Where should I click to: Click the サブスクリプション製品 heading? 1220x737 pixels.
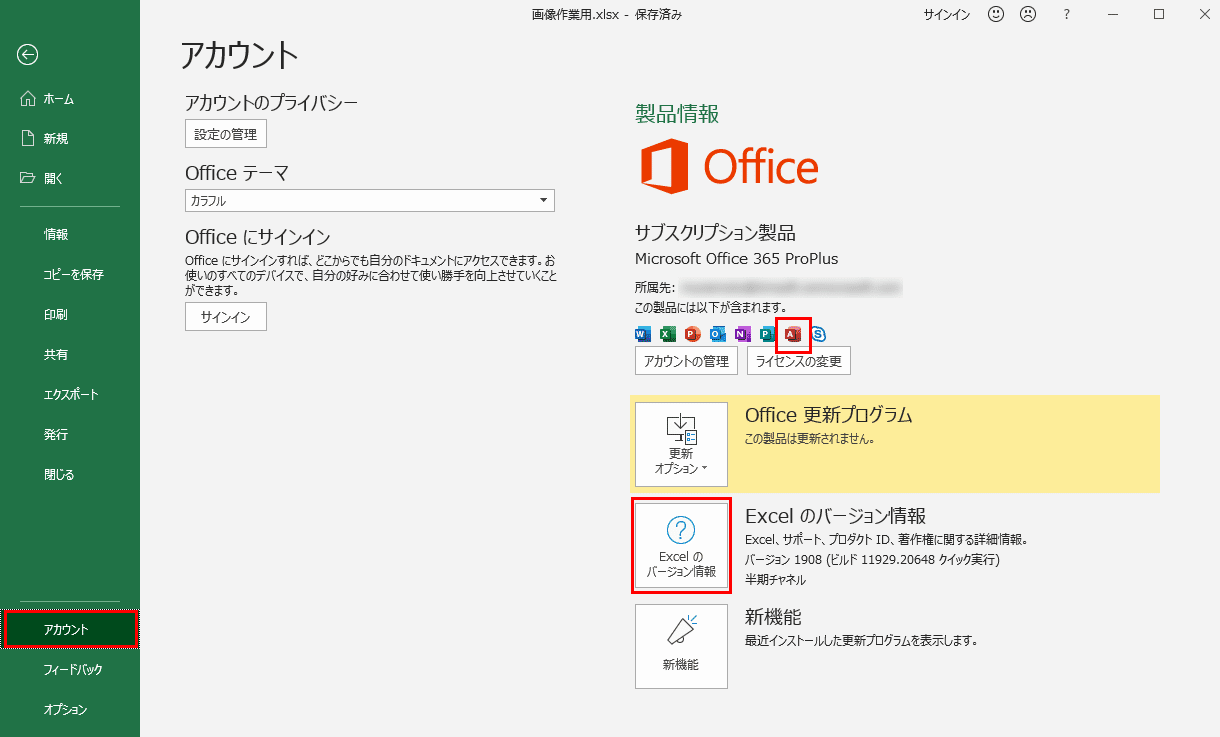coord(715,233)
